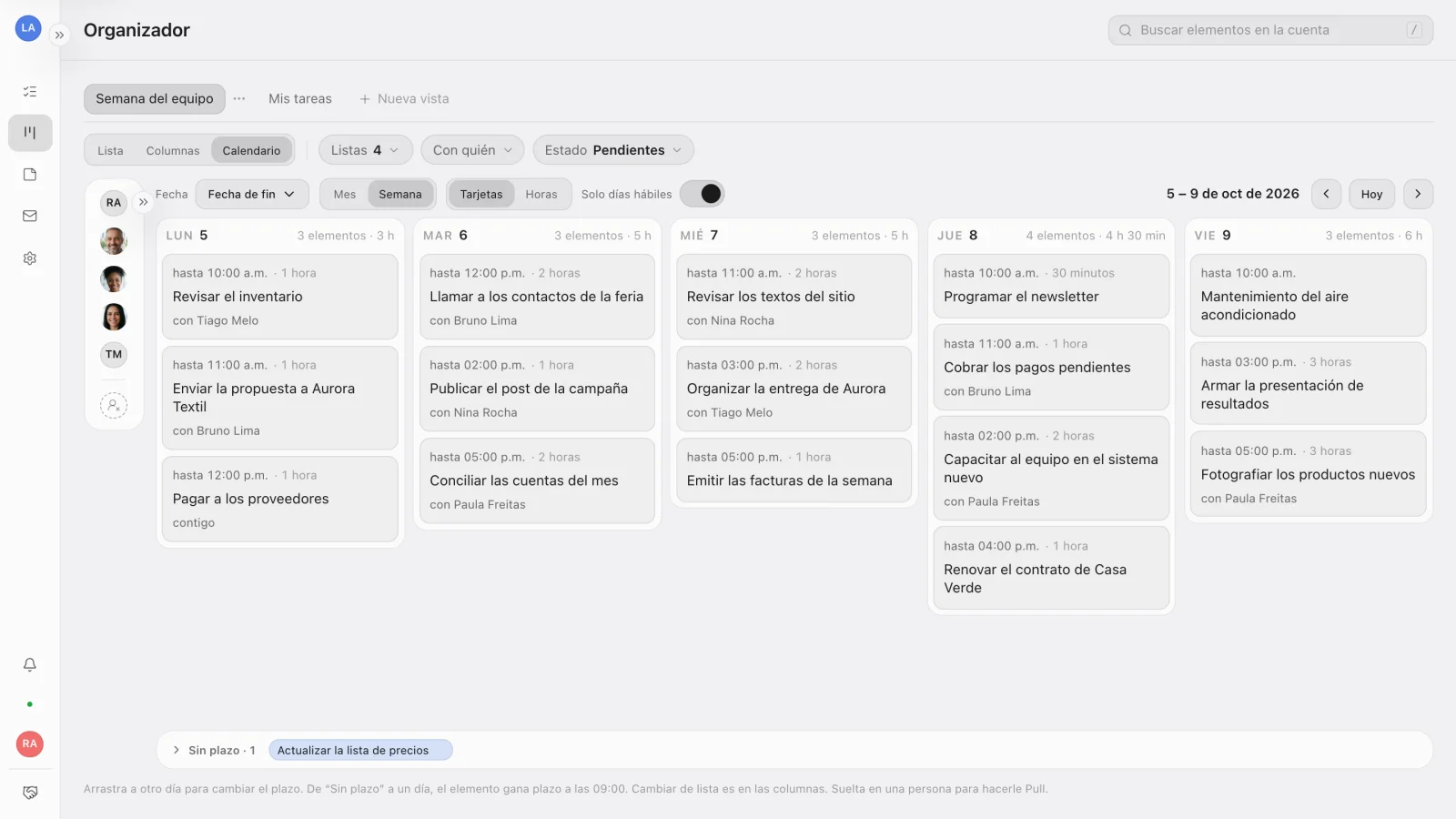Viewport: 1456px width, 819px height.
Task: Click the LA workspace avatar
Action: [28, 28]
